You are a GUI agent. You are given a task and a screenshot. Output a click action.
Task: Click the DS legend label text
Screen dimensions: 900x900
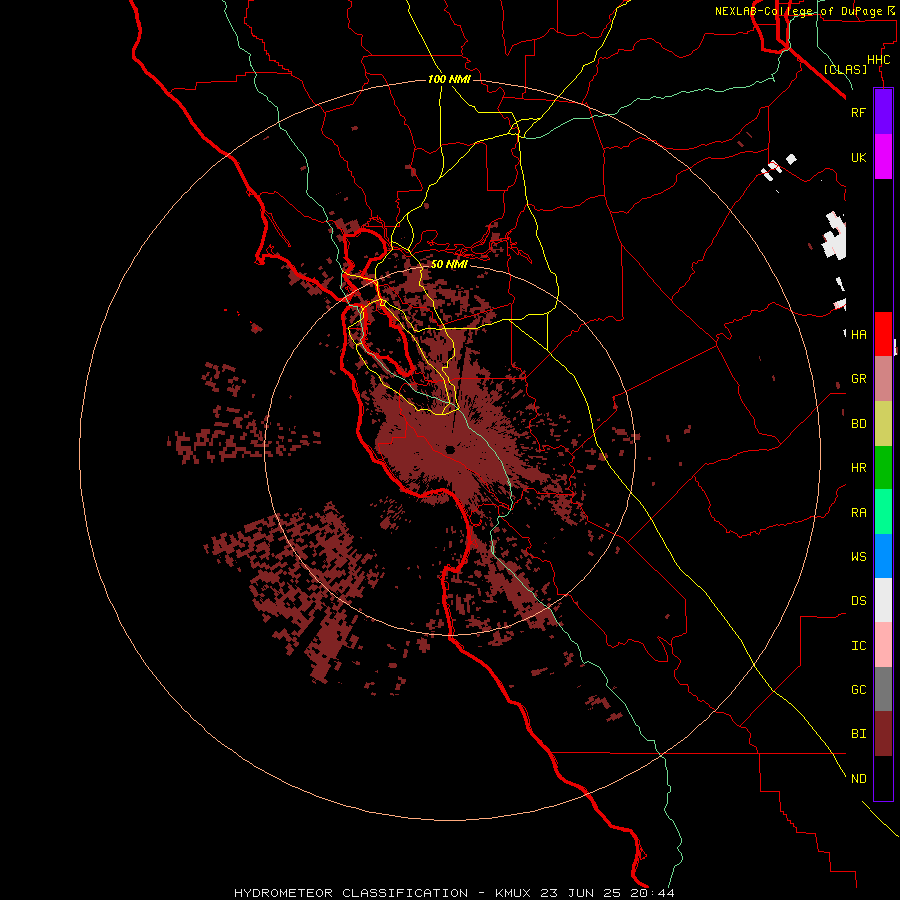859,601
